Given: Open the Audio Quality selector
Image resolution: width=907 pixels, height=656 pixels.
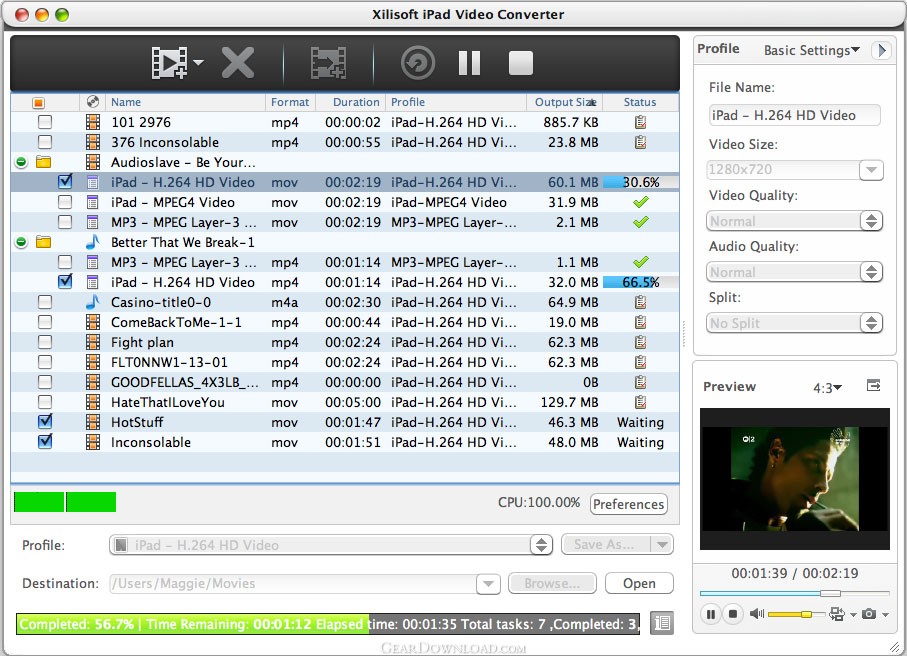Looking at the screenshot, I should [x=794, y=272].
